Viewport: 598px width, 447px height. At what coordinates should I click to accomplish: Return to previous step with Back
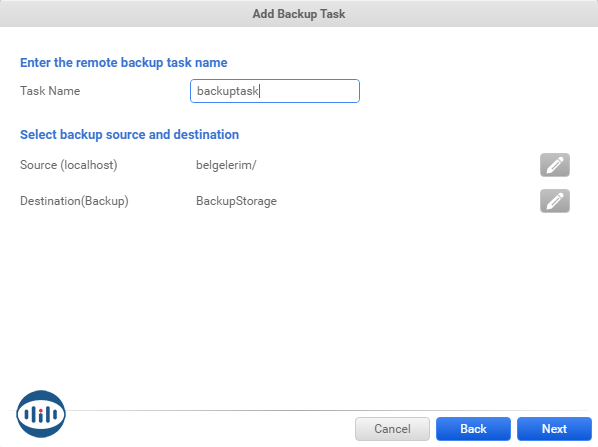(x=473, y=429)
